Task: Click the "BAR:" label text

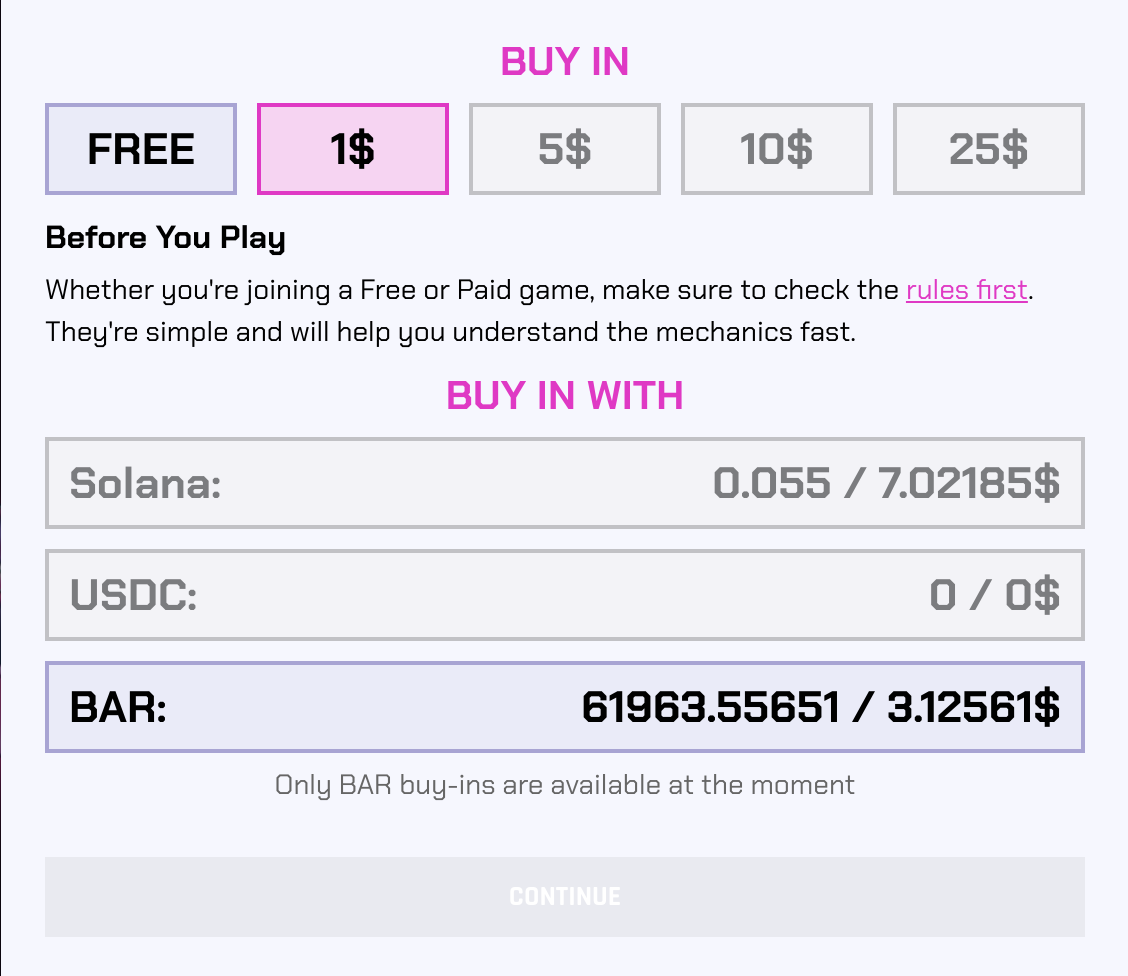Action: click(x=118, y=708)
